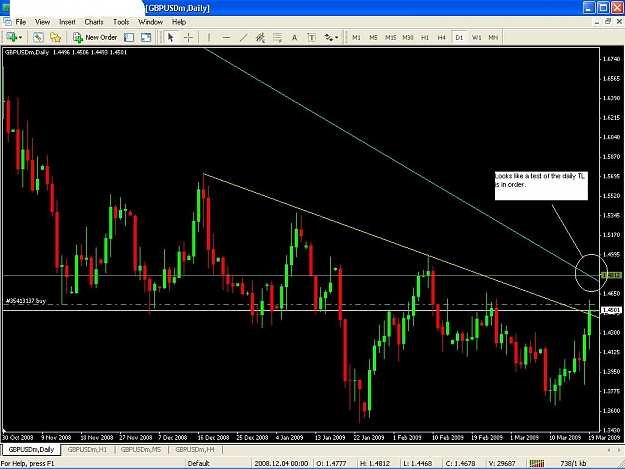This screenshot has width=625, height=469.
Task: Open Navigator via the star folder icon
Action: coord(55,37)
